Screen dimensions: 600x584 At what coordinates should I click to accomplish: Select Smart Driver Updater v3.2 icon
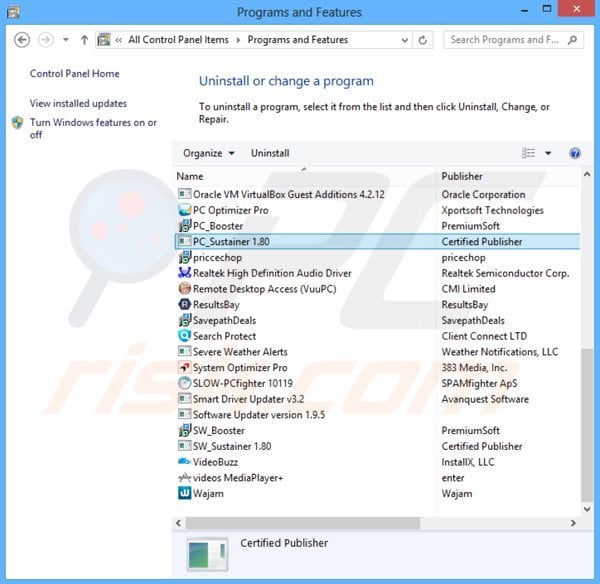click(184, 399)
